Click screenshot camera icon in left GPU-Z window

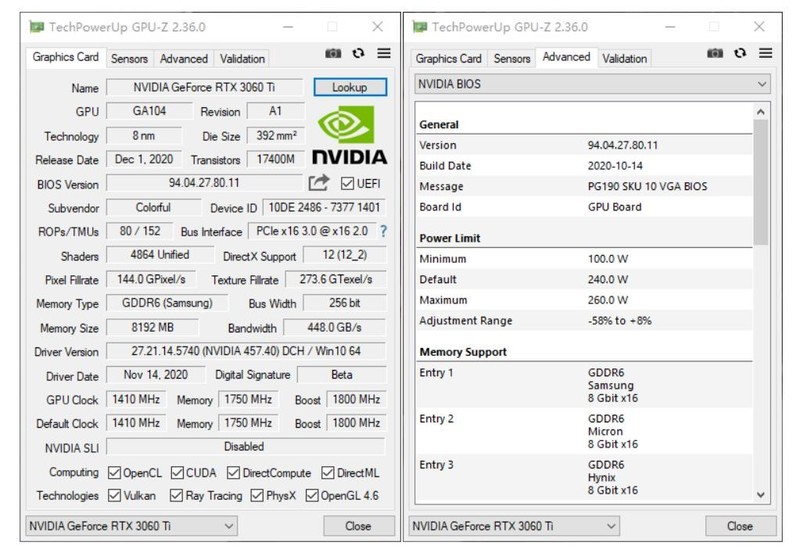coord(333,53)
